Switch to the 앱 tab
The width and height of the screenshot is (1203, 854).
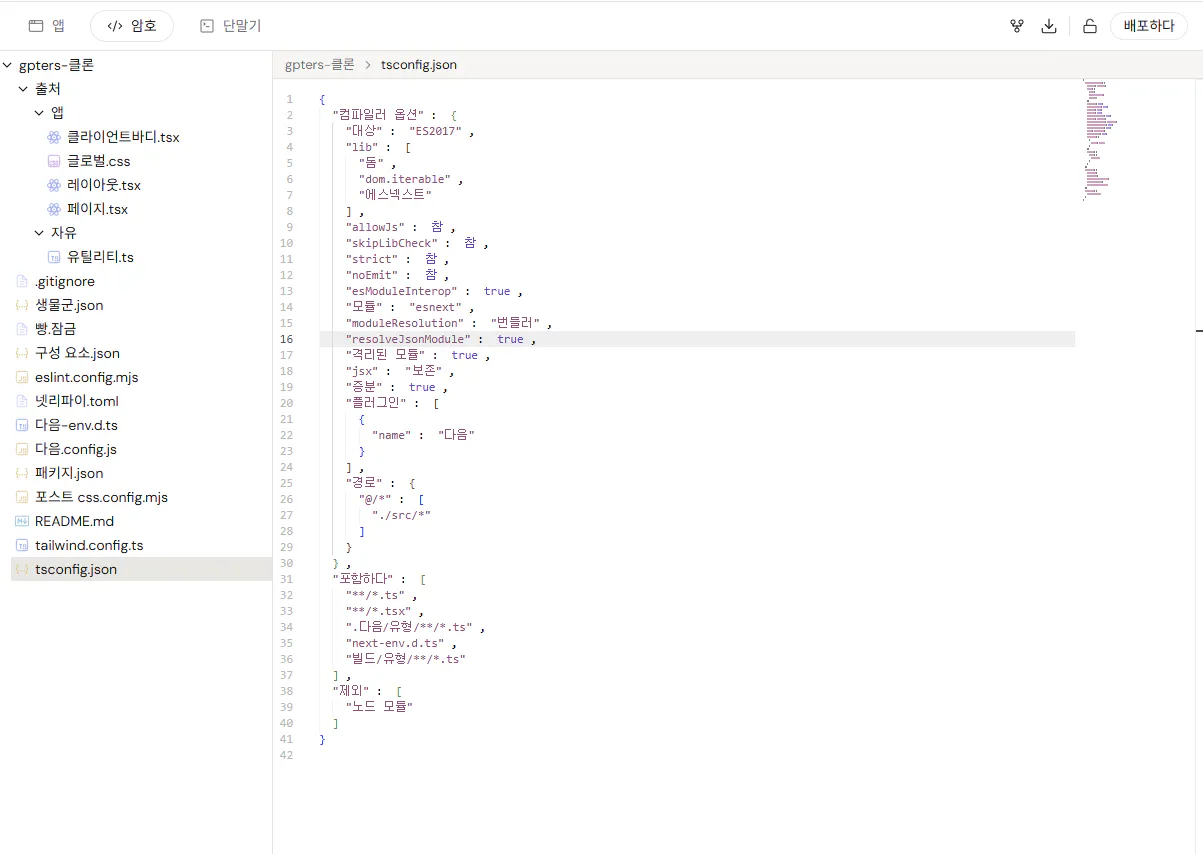47,26
